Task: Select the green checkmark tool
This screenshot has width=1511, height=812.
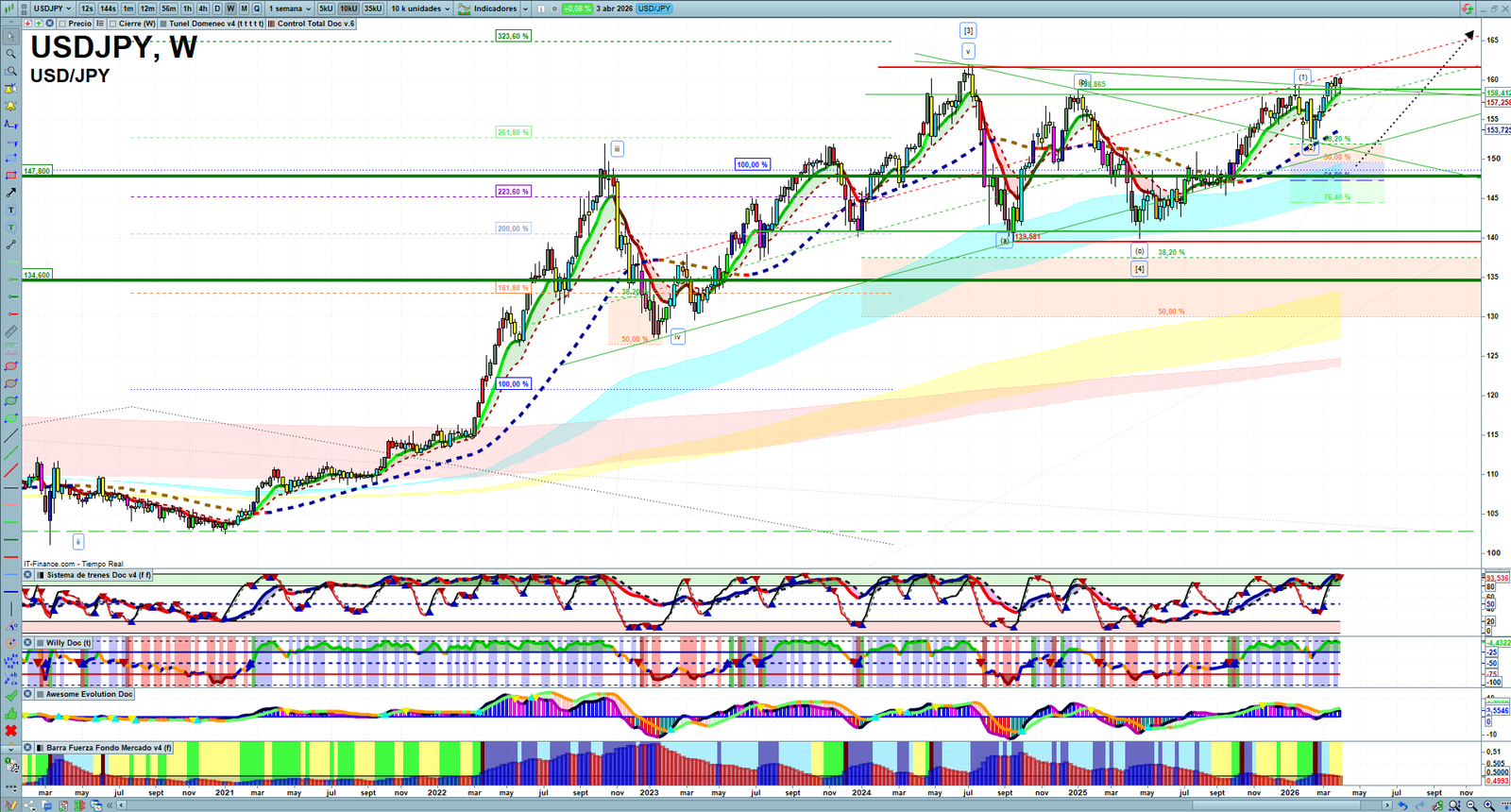Action: click(10, 696)
